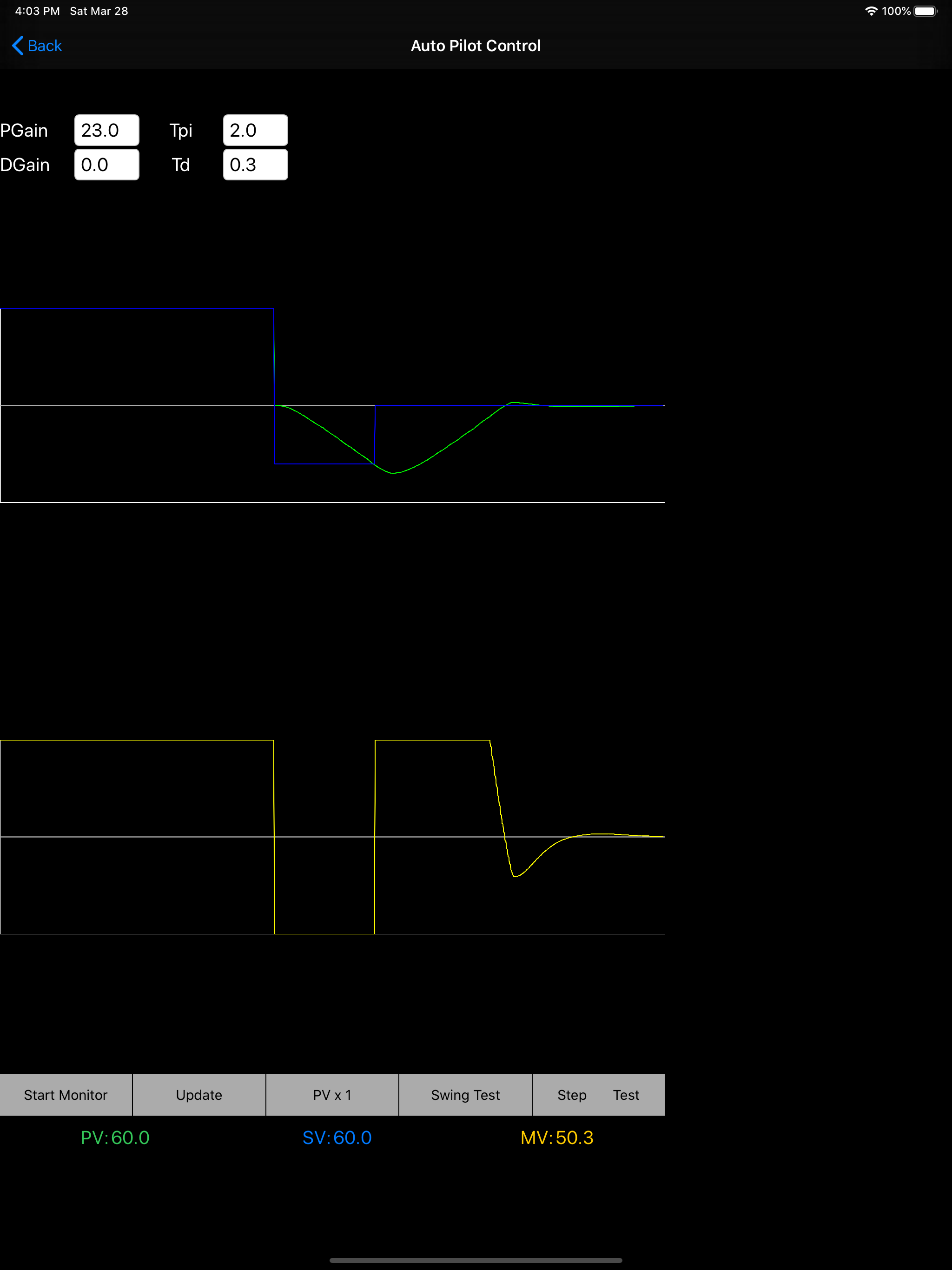
Task: Tap the Update button
Action: (198, 1094)
